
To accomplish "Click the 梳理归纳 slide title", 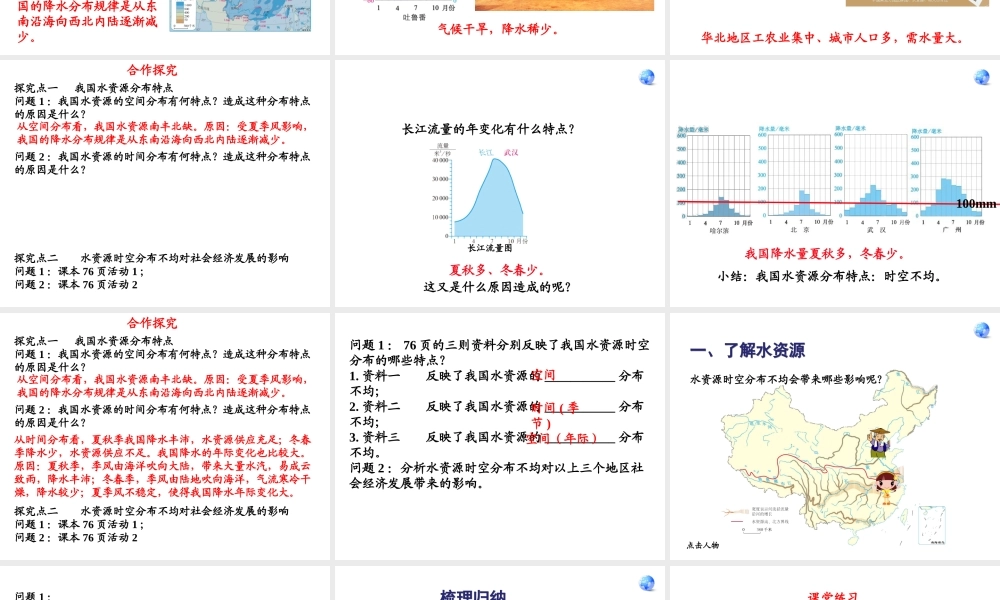I will 473,594.
